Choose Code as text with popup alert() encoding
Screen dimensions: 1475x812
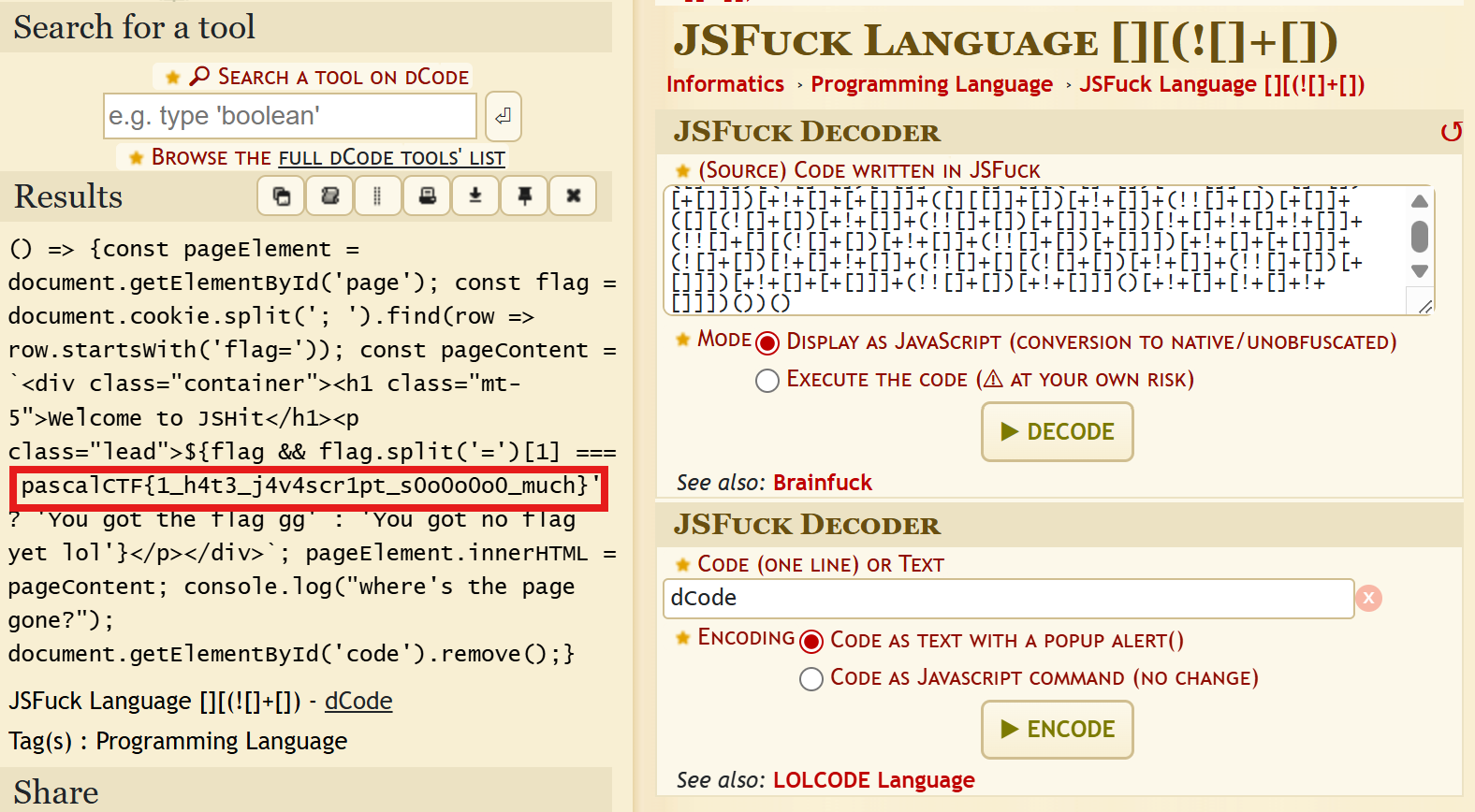(811, 642)
